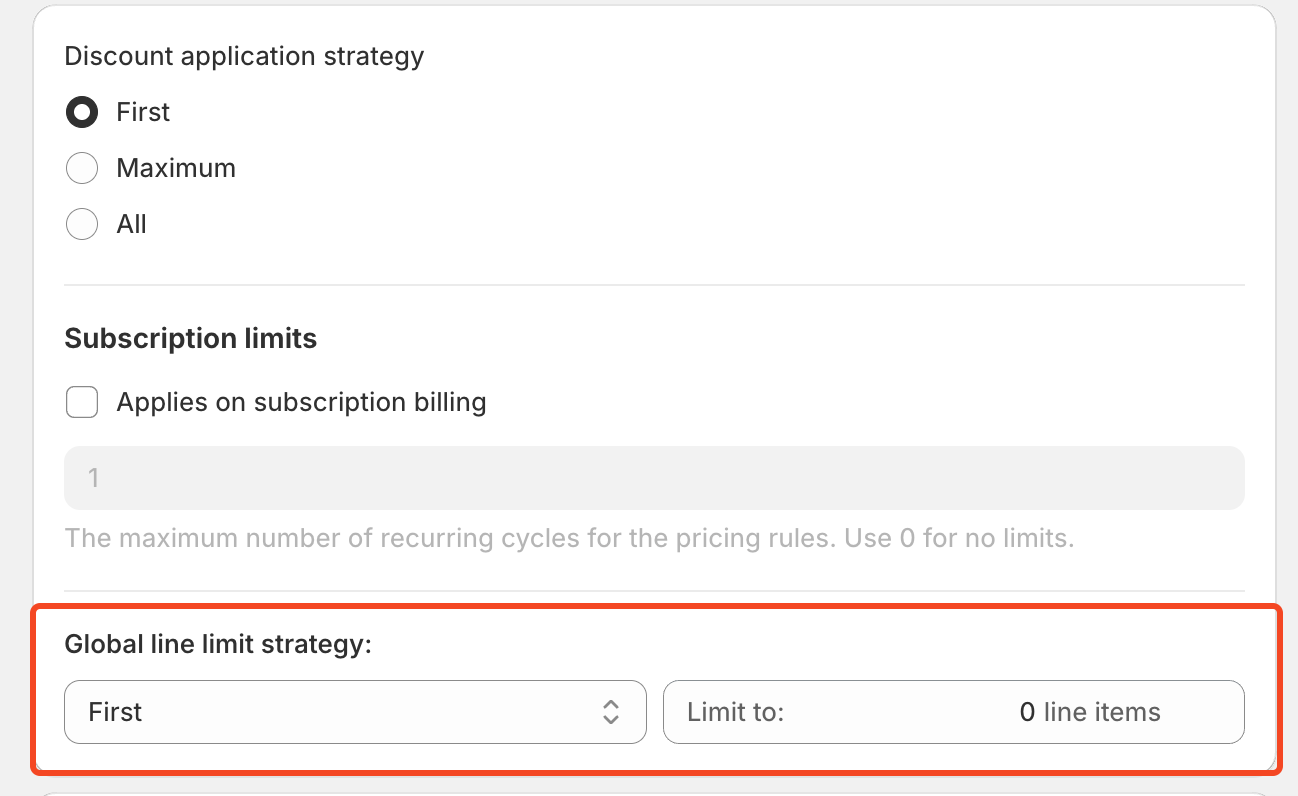Click the "Maximum" option label text

click(x=176, y=168)
